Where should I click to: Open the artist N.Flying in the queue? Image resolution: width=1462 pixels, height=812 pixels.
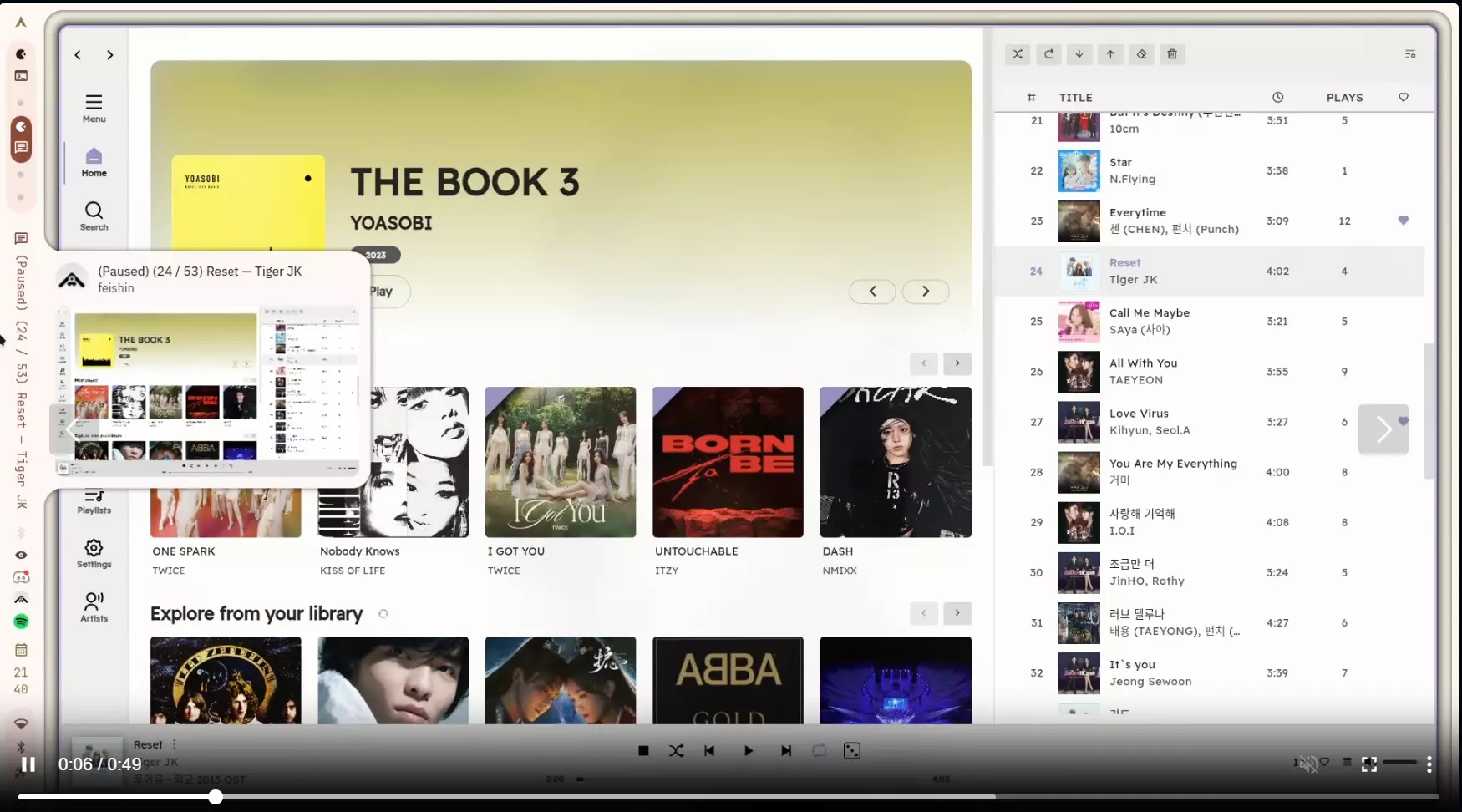(x=1132, y=179)
